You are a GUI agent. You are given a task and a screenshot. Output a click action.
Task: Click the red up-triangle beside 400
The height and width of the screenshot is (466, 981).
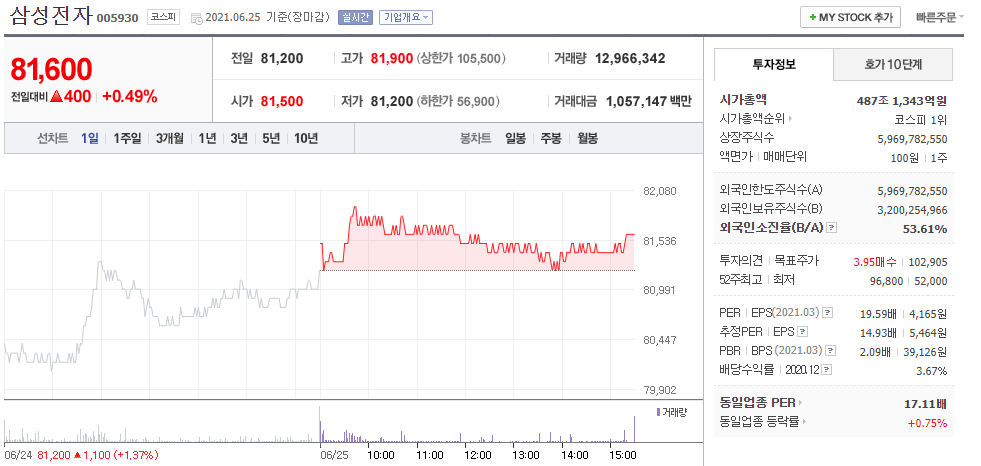[56, 96]
